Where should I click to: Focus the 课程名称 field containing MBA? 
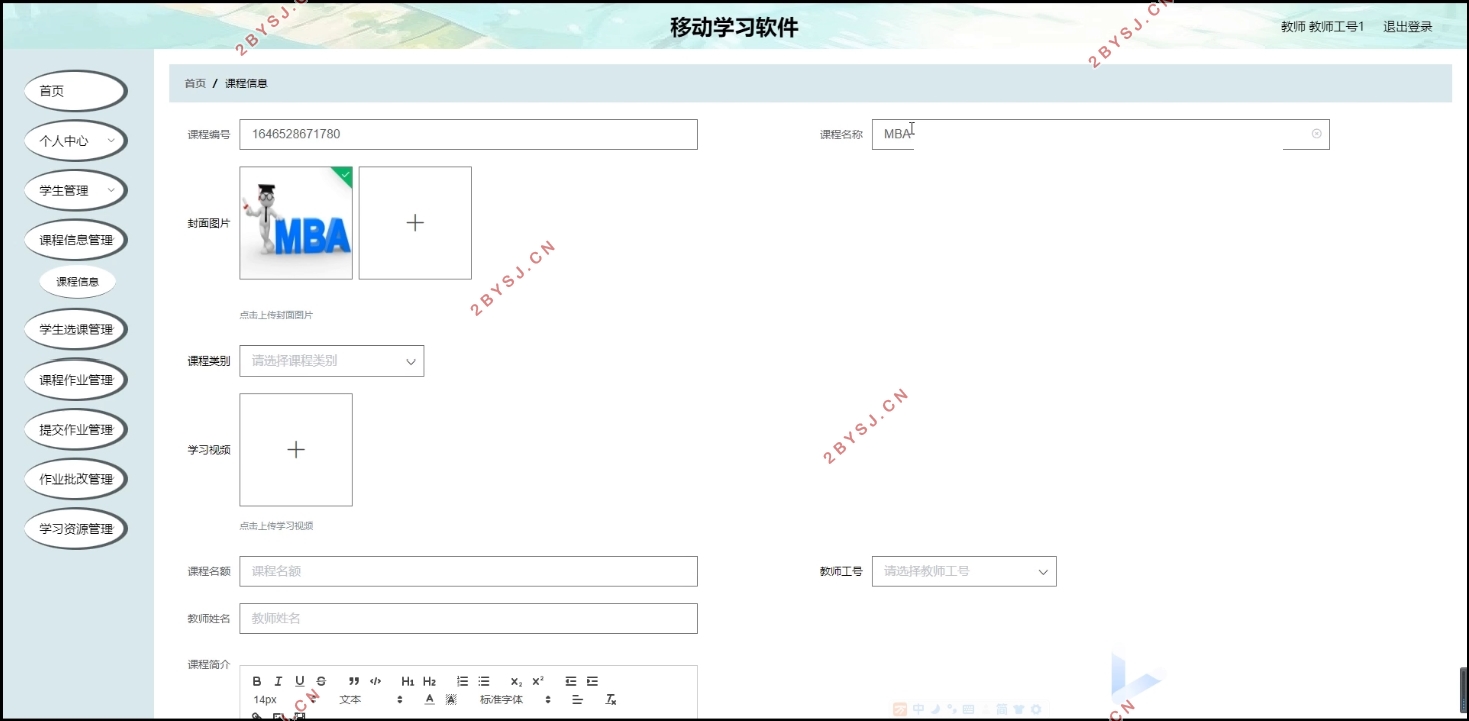coord(1100,134)
